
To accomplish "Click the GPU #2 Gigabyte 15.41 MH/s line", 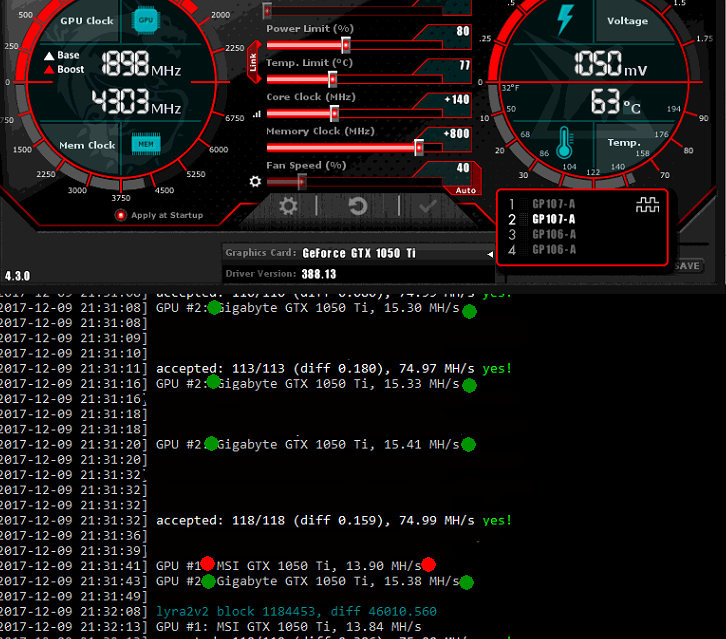I will pyautogui.click(x=308, y=445).
